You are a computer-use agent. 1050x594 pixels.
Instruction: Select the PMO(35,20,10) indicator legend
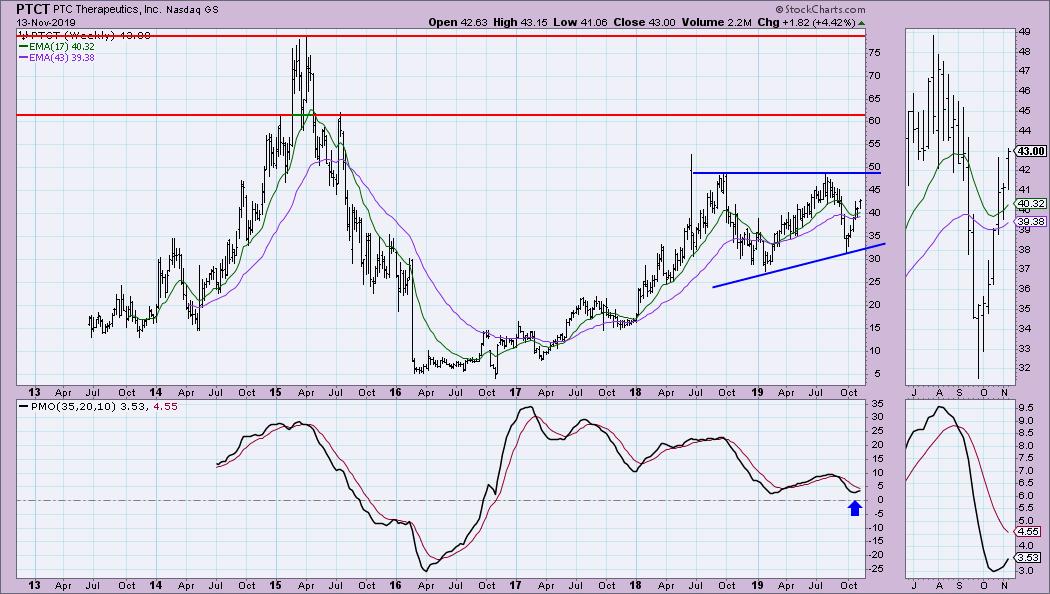pyautogui.click(x=98, y=406)
